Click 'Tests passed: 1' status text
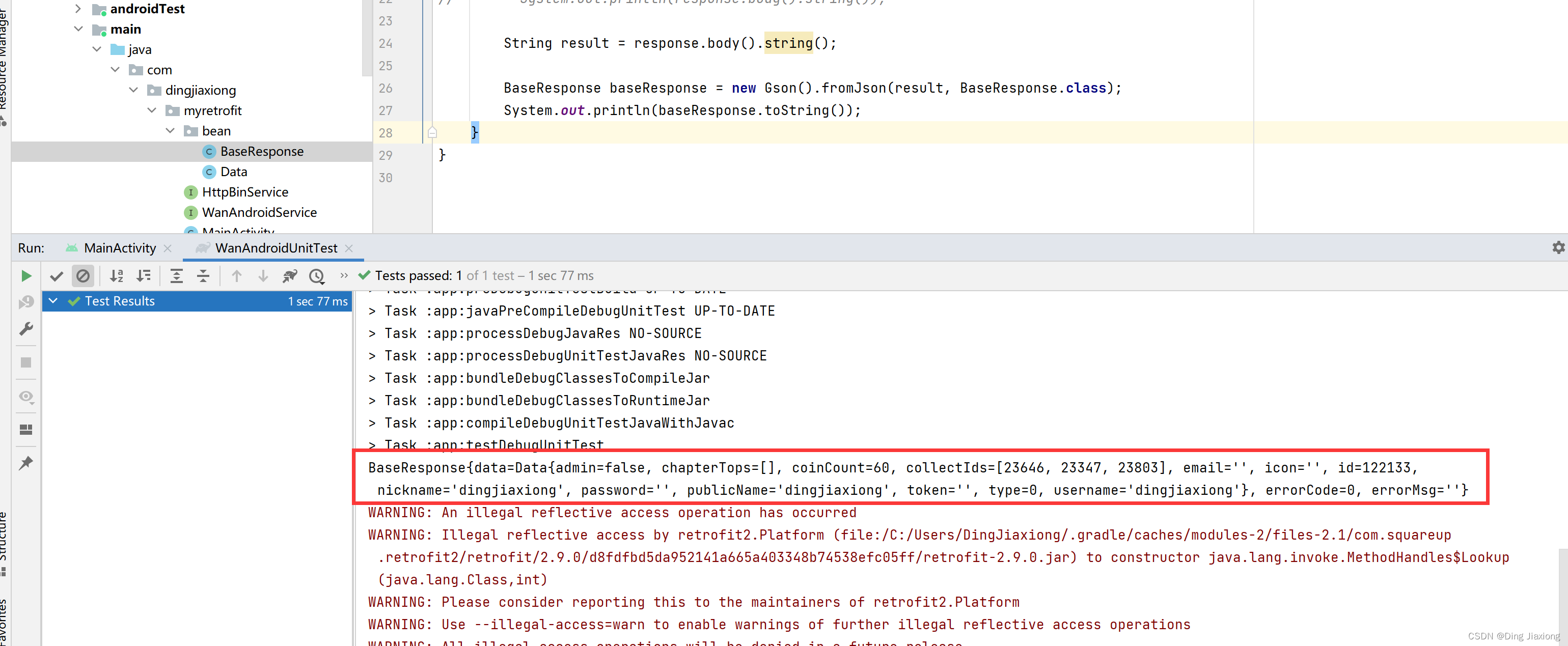Screen dimensions: 1568x646 point(418,275)
